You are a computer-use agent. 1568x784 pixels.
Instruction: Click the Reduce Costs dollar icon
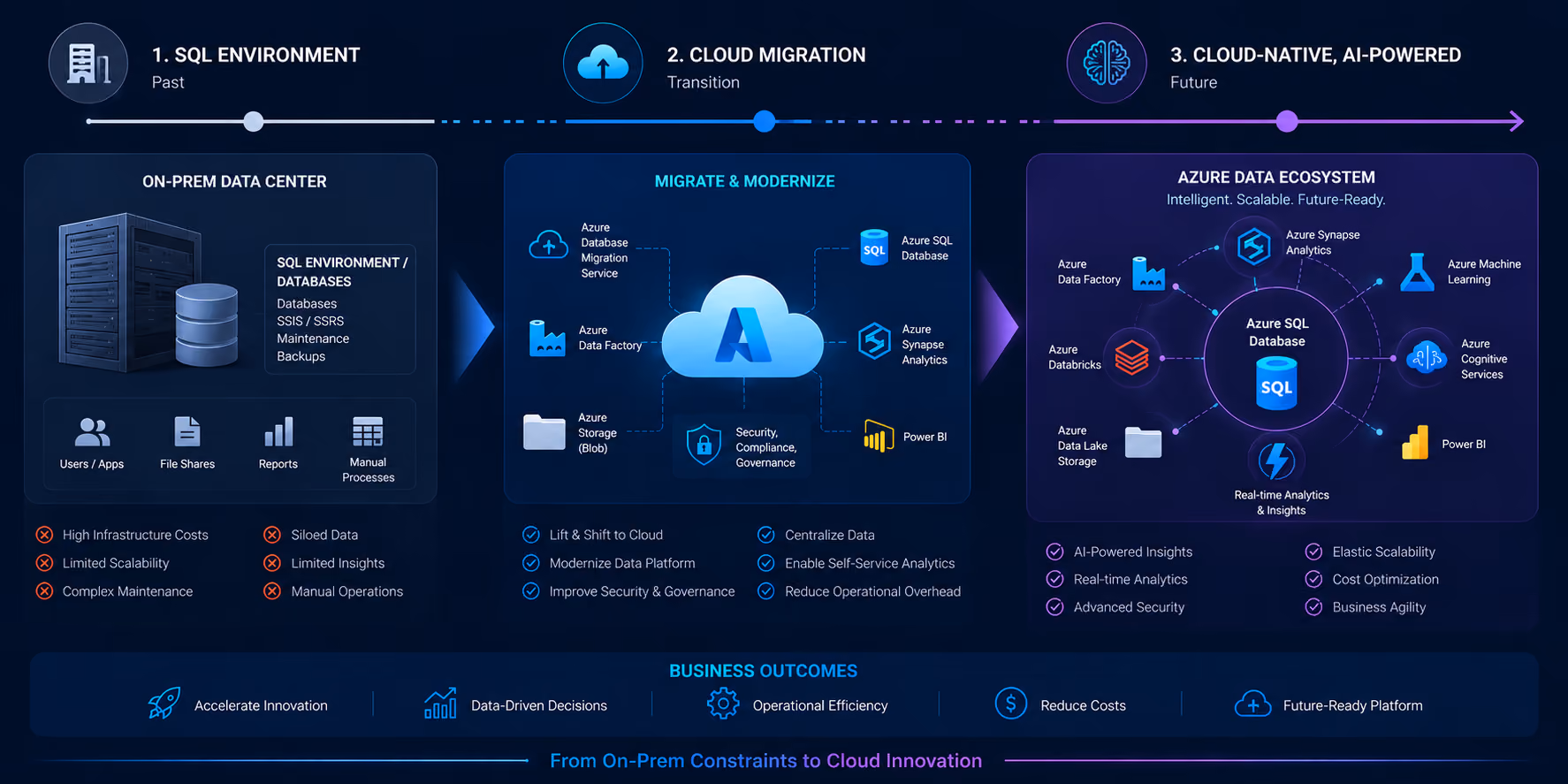[1010, 704]
